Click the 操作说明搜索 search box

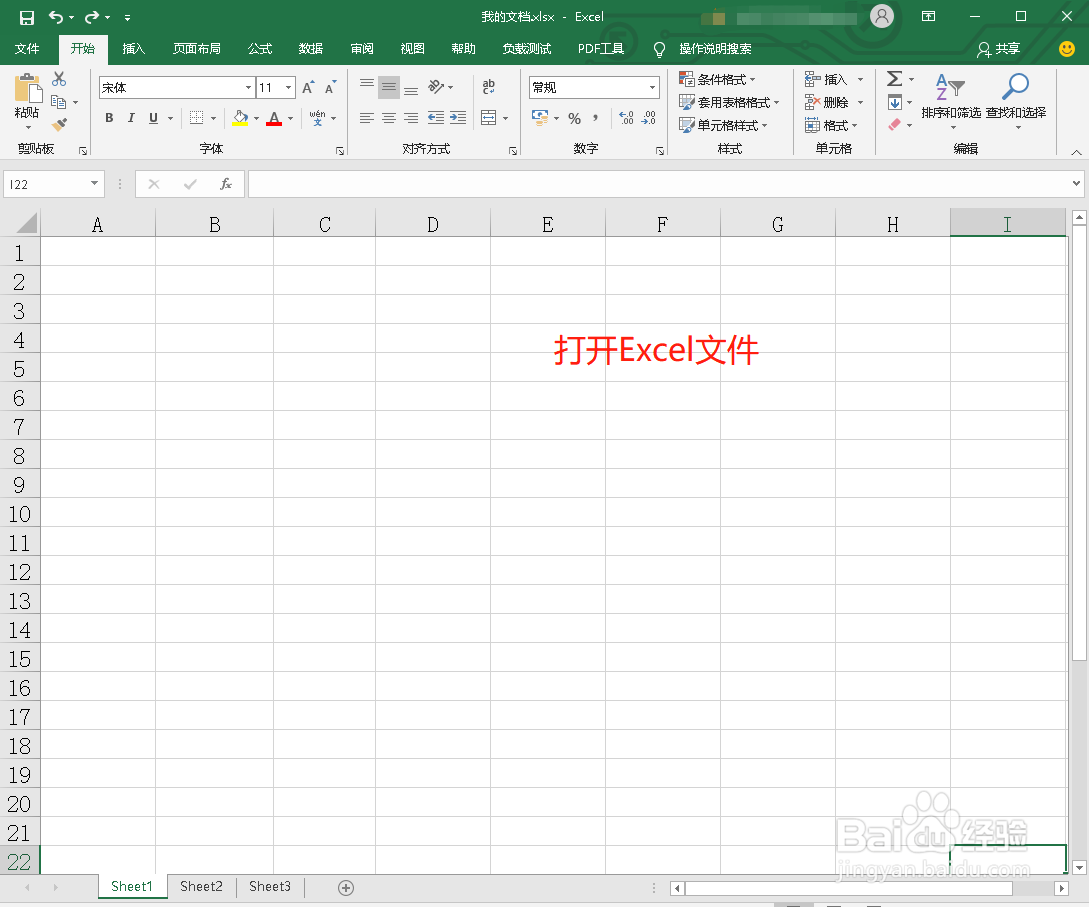[x=715, y=49]
